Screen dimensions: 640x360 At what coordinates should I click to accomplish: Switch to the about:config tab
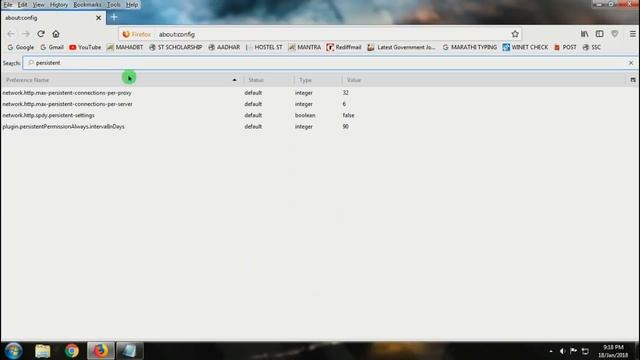(53, 18)
